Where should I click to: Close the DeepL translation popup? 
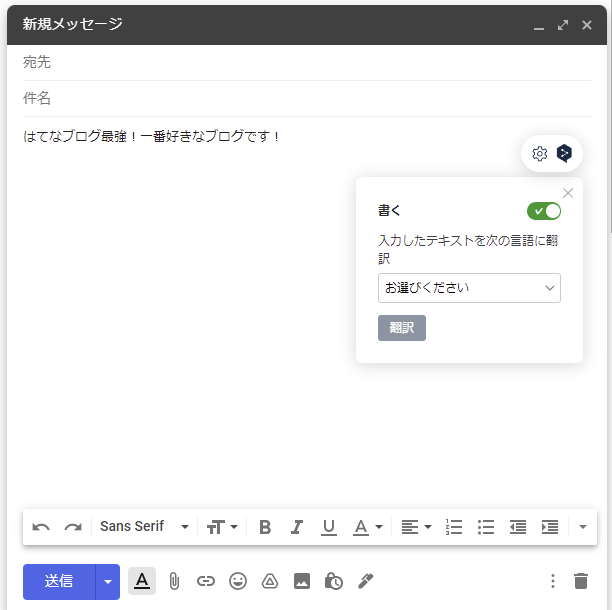click(x=568, y=193)
